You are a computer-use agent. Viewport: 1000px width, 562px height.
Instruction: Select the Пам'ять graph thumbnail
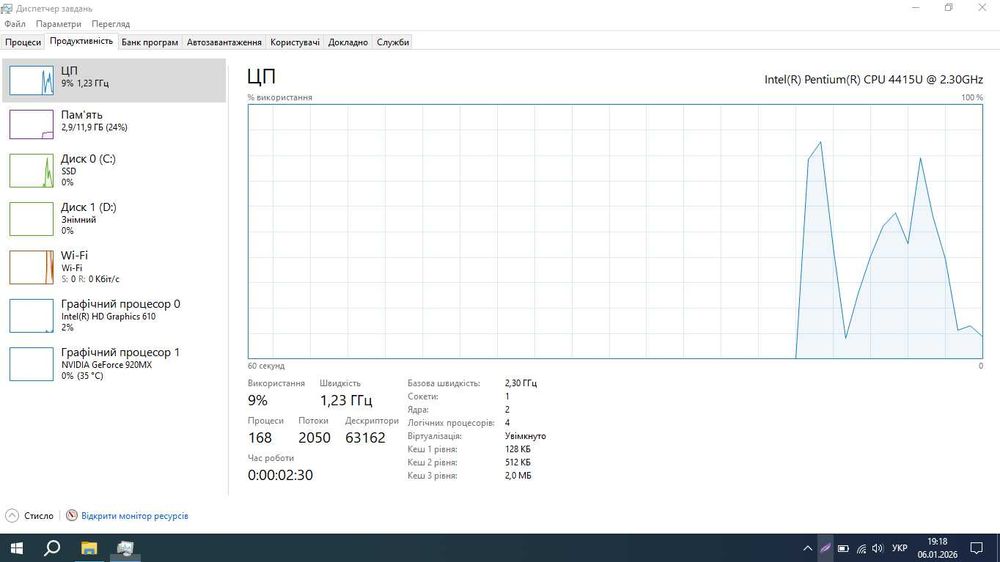pyautogui.click(x=31, y=124)
